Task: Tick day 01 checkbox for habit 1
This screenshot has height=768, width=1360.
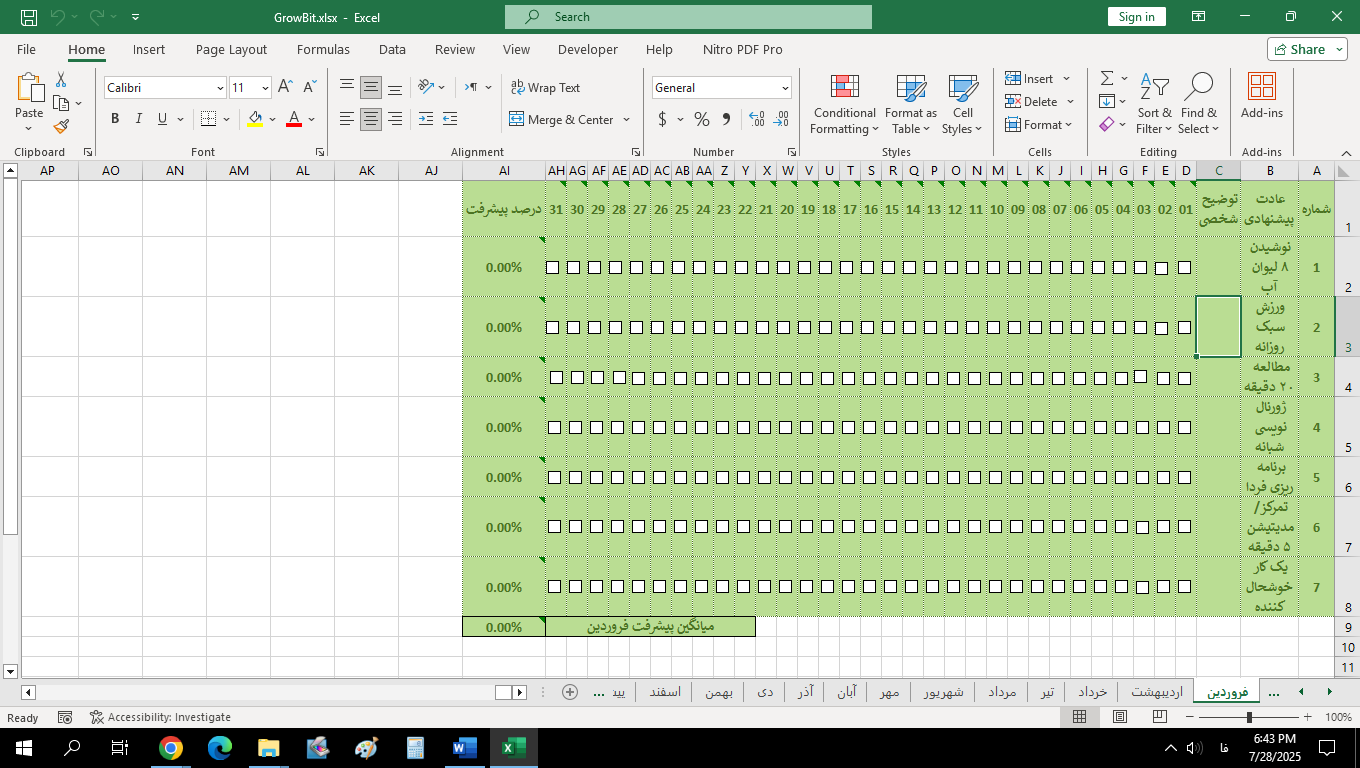Action: (1185, 267)
